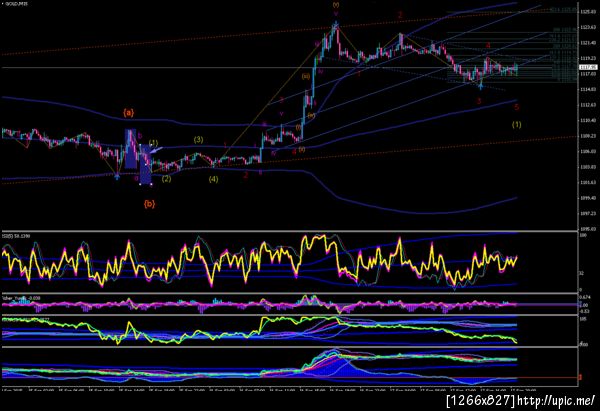Click the 1103.83 price axis label
600x411 pixels.
[x=588, y=167]
